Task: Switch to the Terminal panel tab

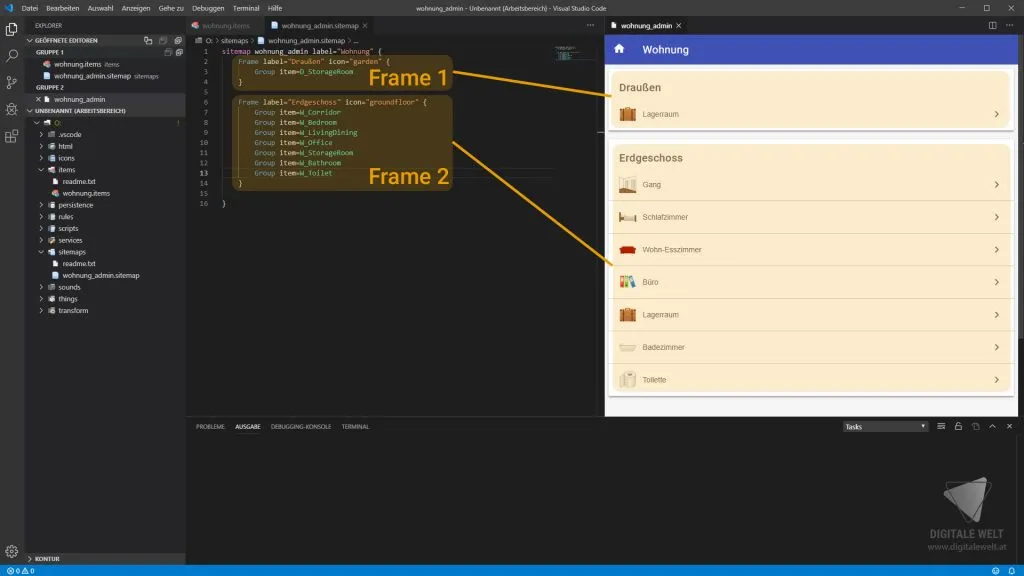Action: pos(355,426)
